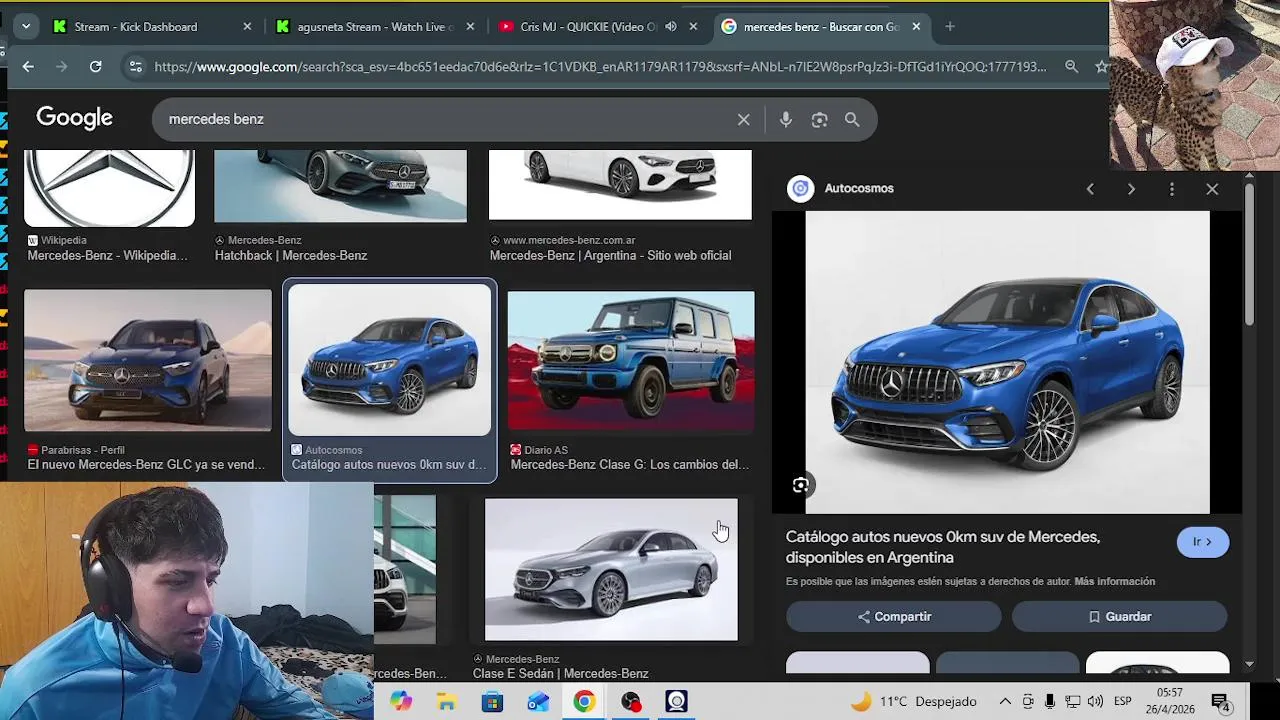Go forward in browser history

[62, 67]
